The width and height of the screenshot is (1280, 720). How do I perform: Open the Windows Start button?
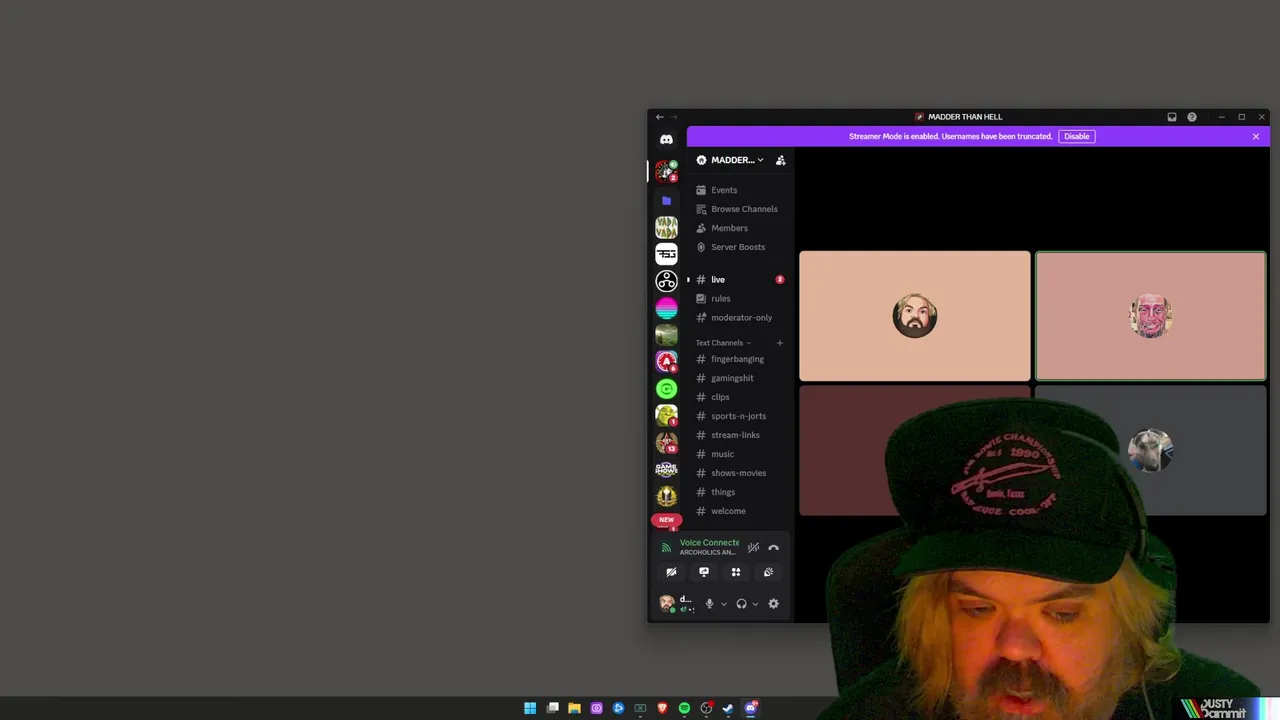(530, 708)
